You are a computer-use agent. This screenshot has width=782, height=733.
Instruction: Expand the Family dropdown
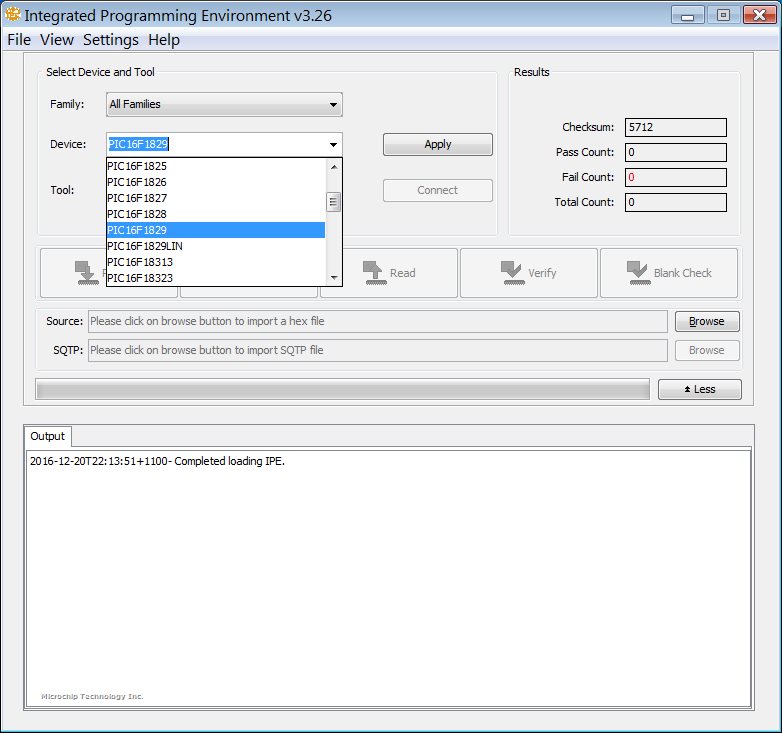point(333,105)
